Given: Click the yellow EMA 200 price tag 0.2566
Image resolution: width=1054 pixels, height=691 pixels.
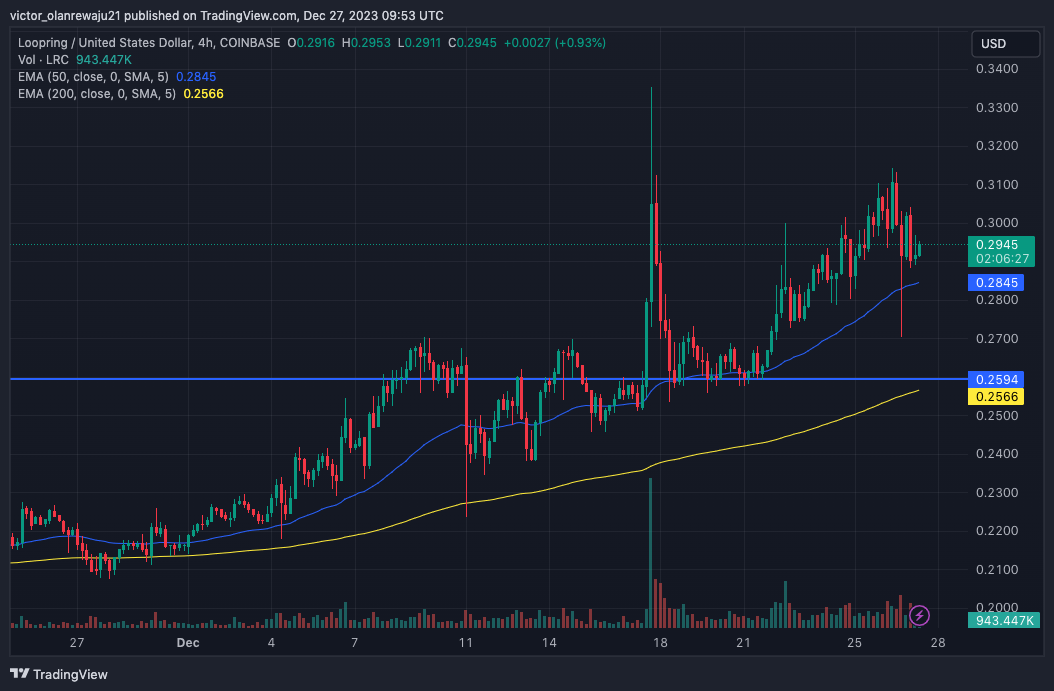Looking at the screenshot, I should coord(996,397).
